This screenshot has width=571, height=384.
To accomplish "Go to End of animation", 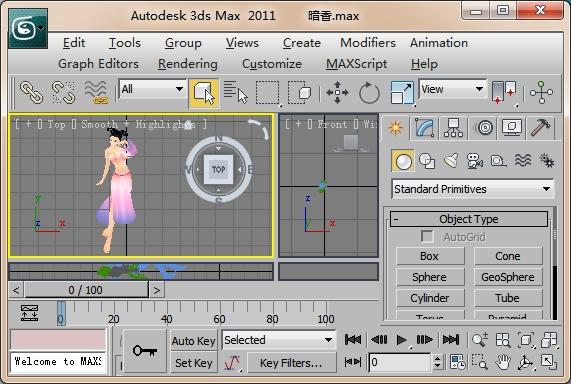I will [451, 340].
